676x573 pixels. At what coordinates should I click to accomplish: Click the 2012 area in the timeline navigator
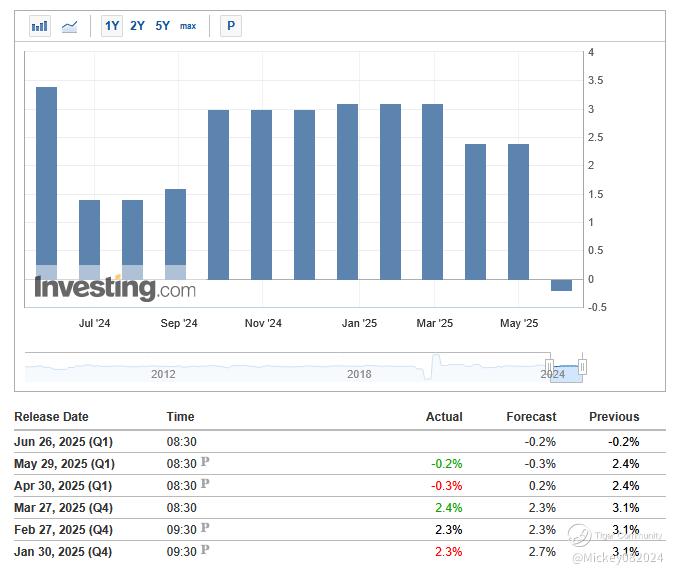point(163,373)
